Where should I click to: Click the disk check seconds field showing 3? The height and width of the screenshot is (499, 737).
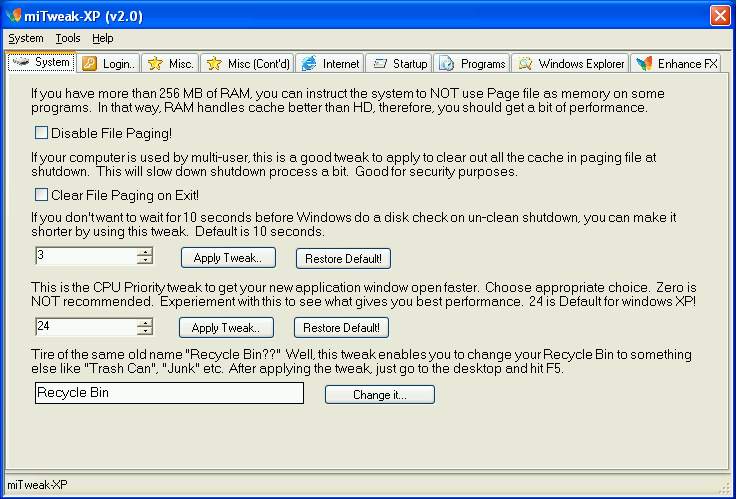[86, 256]
